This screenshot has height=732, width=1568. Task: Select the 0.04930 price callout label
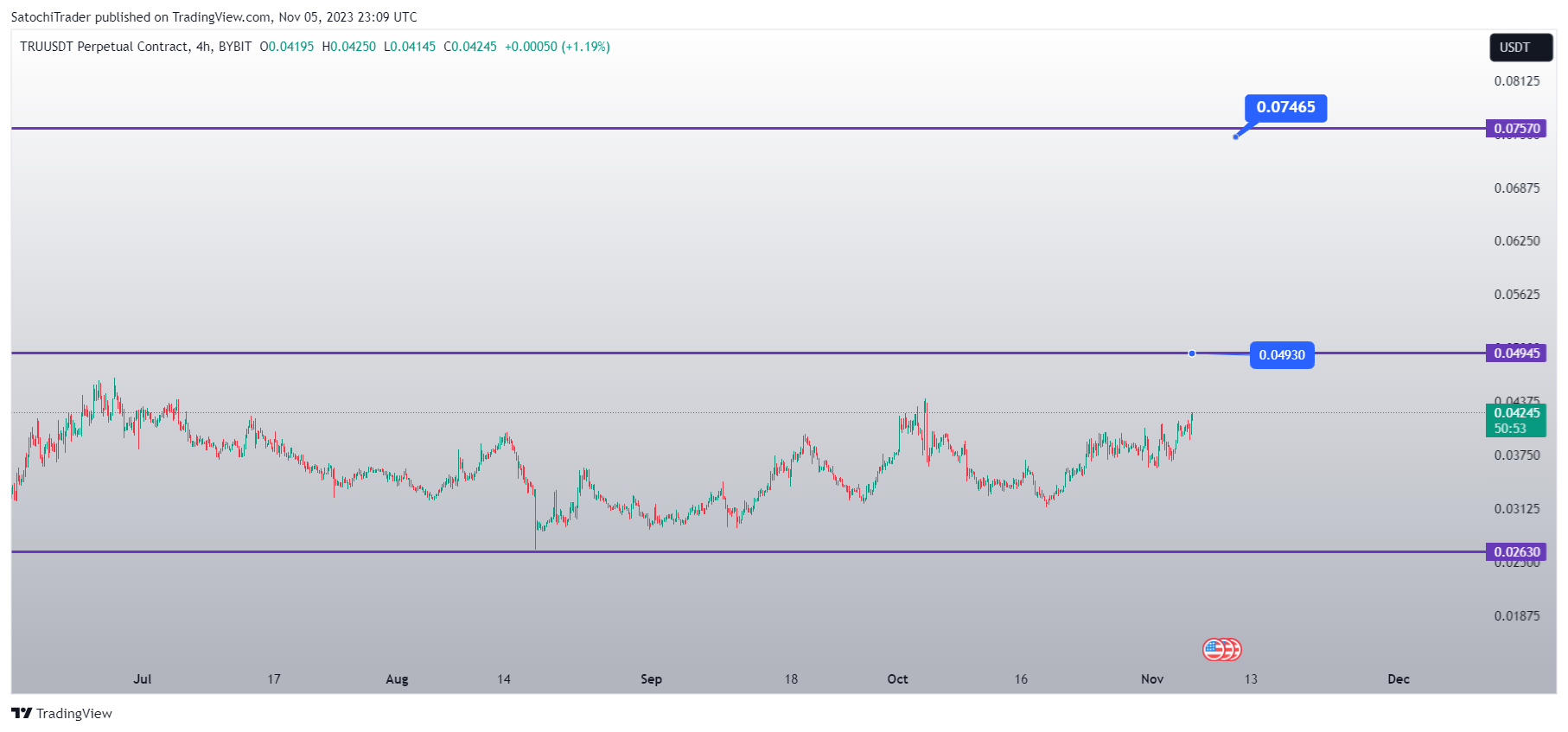1282,355
